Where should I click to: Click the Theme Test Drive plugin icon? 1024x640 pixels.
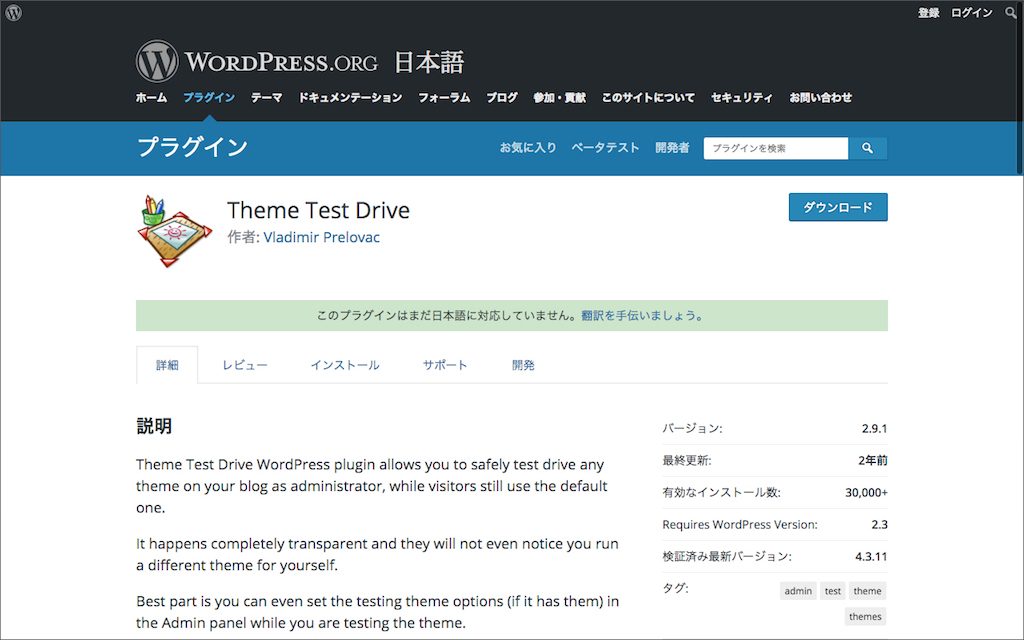pos(175,231)
